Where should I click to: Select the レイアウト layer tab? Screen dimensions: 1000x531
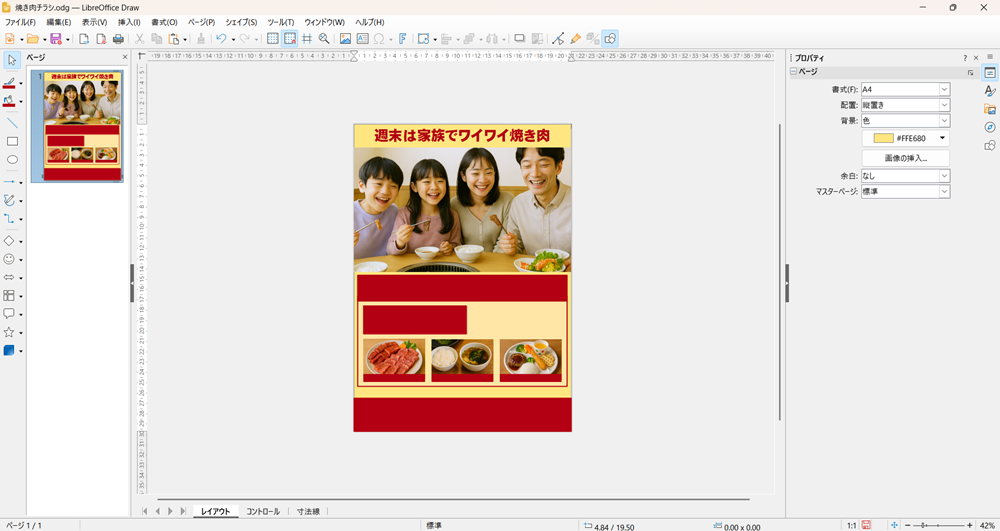coord(216,511)
